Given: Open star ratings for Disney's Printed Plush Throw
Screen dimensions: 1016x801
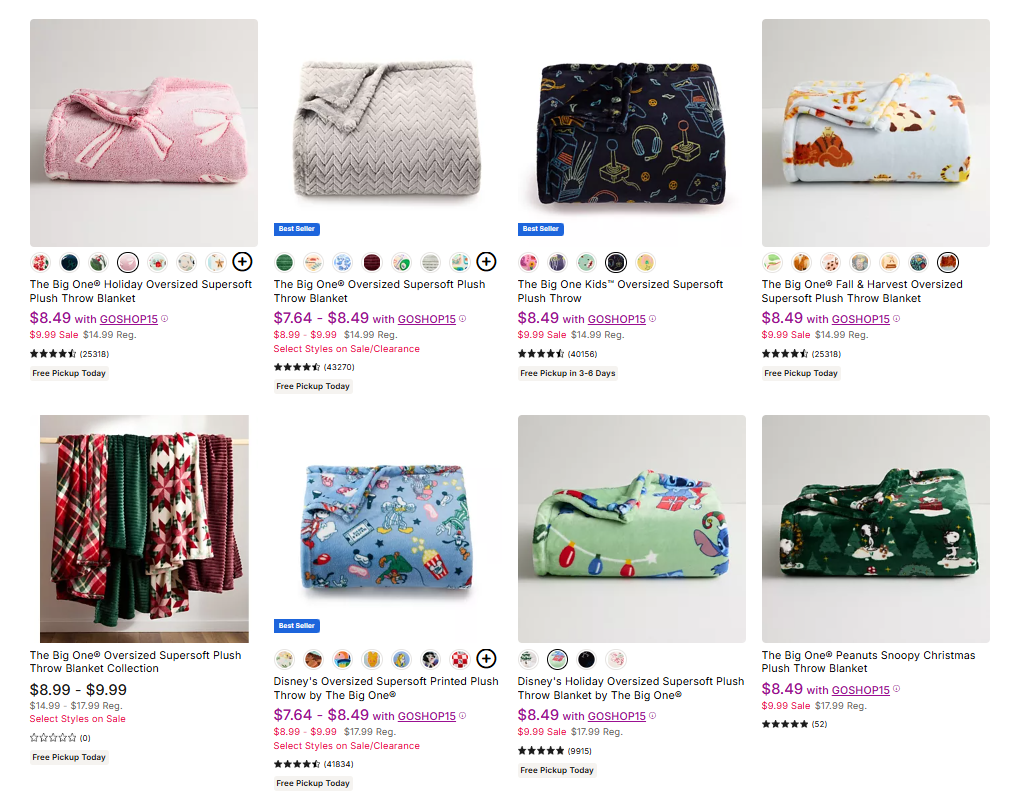Looking at the screenshot, I should [x=297, y=764].
